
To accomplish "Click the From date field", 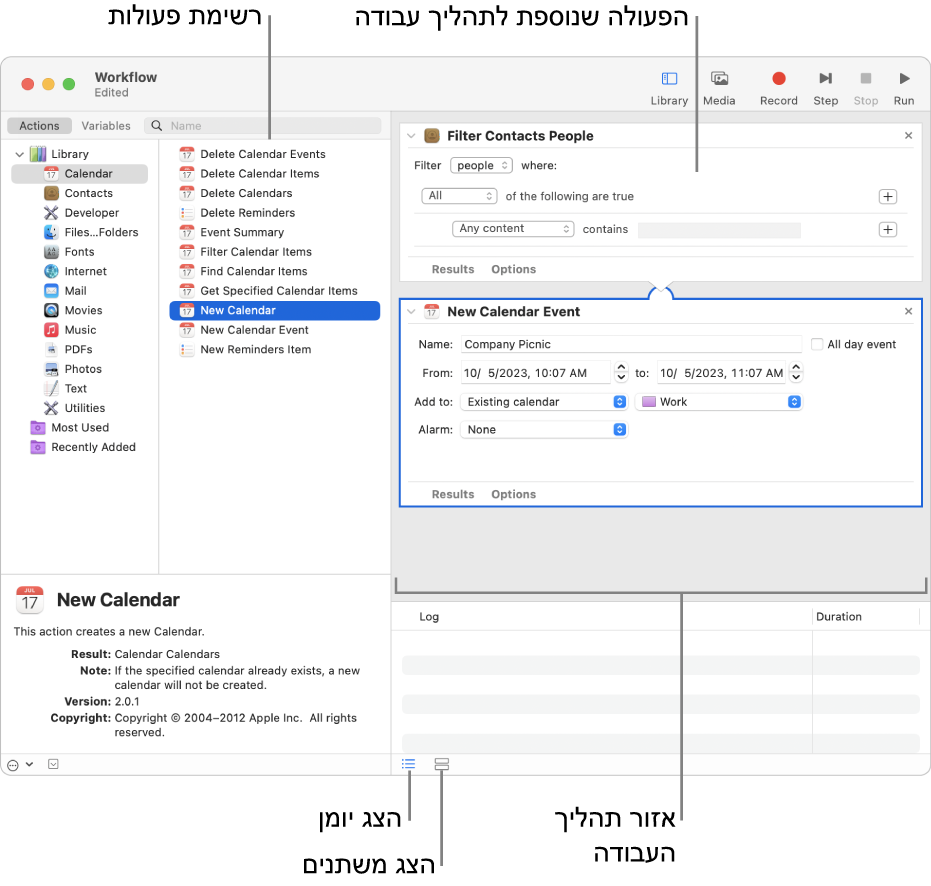I will pos(536,373).
